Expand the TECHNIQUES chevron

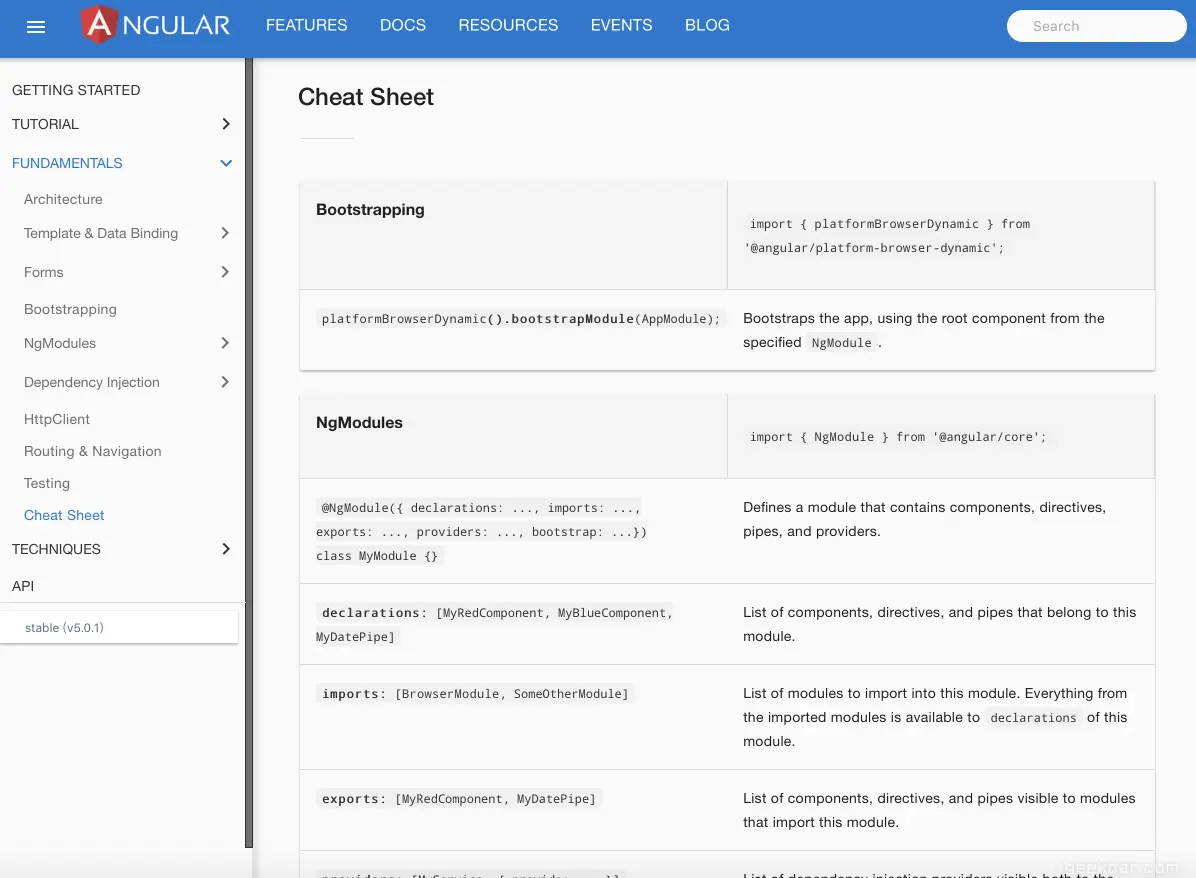(x=226, y=548)
